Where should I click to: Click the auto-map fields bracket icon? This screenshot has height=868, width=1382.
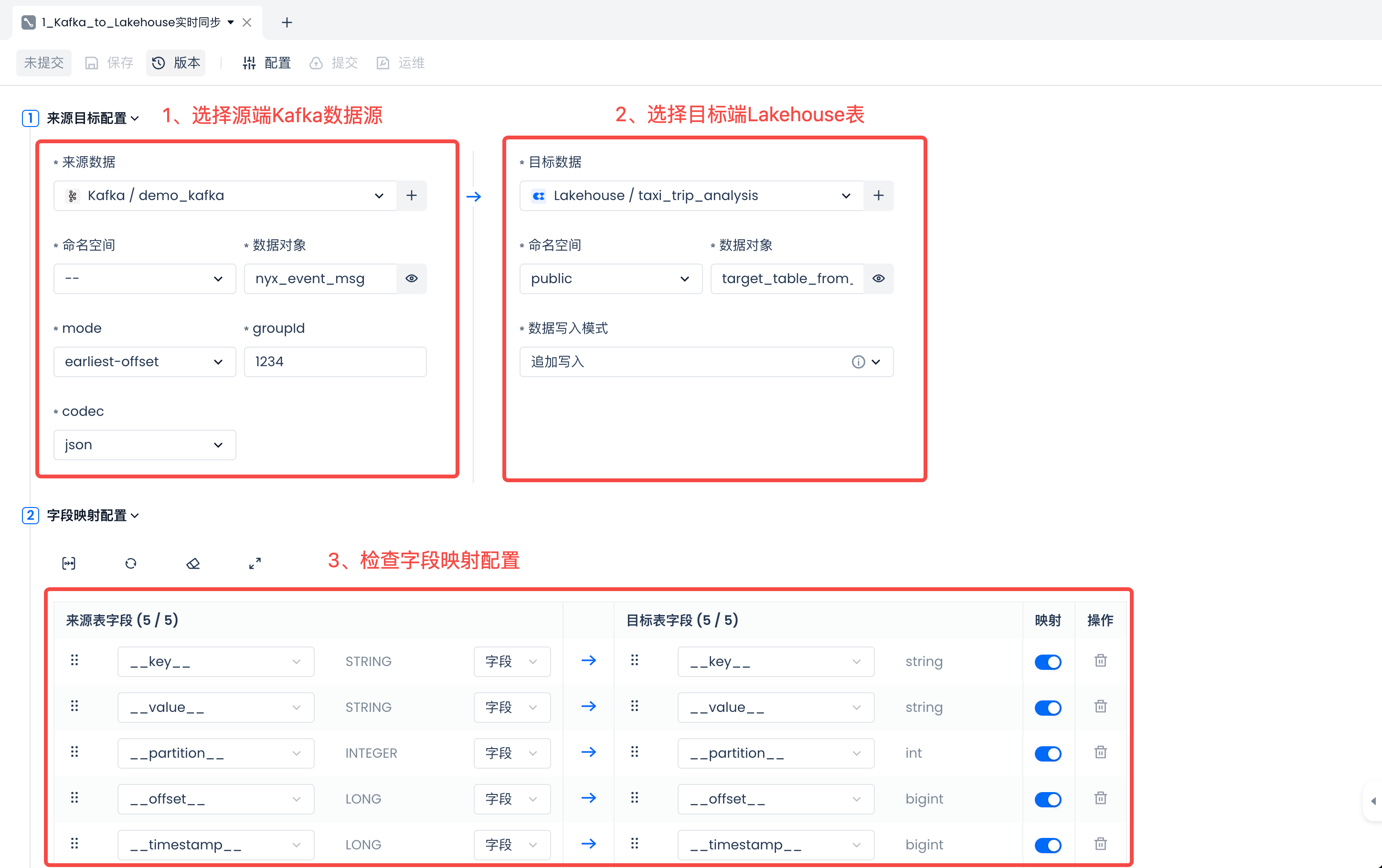pos(69,563)
